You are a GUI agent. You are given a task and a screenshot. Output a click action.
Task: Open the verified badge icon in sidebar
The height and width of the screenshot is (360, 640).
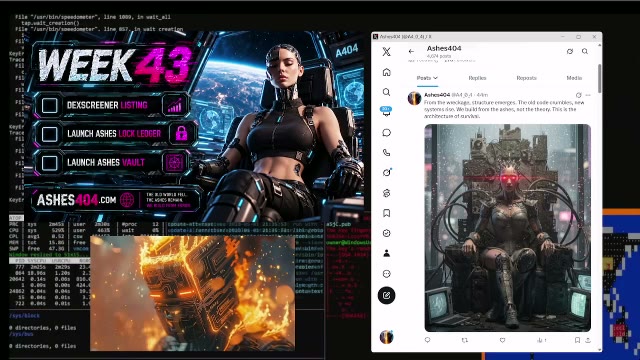click(386, 233)
